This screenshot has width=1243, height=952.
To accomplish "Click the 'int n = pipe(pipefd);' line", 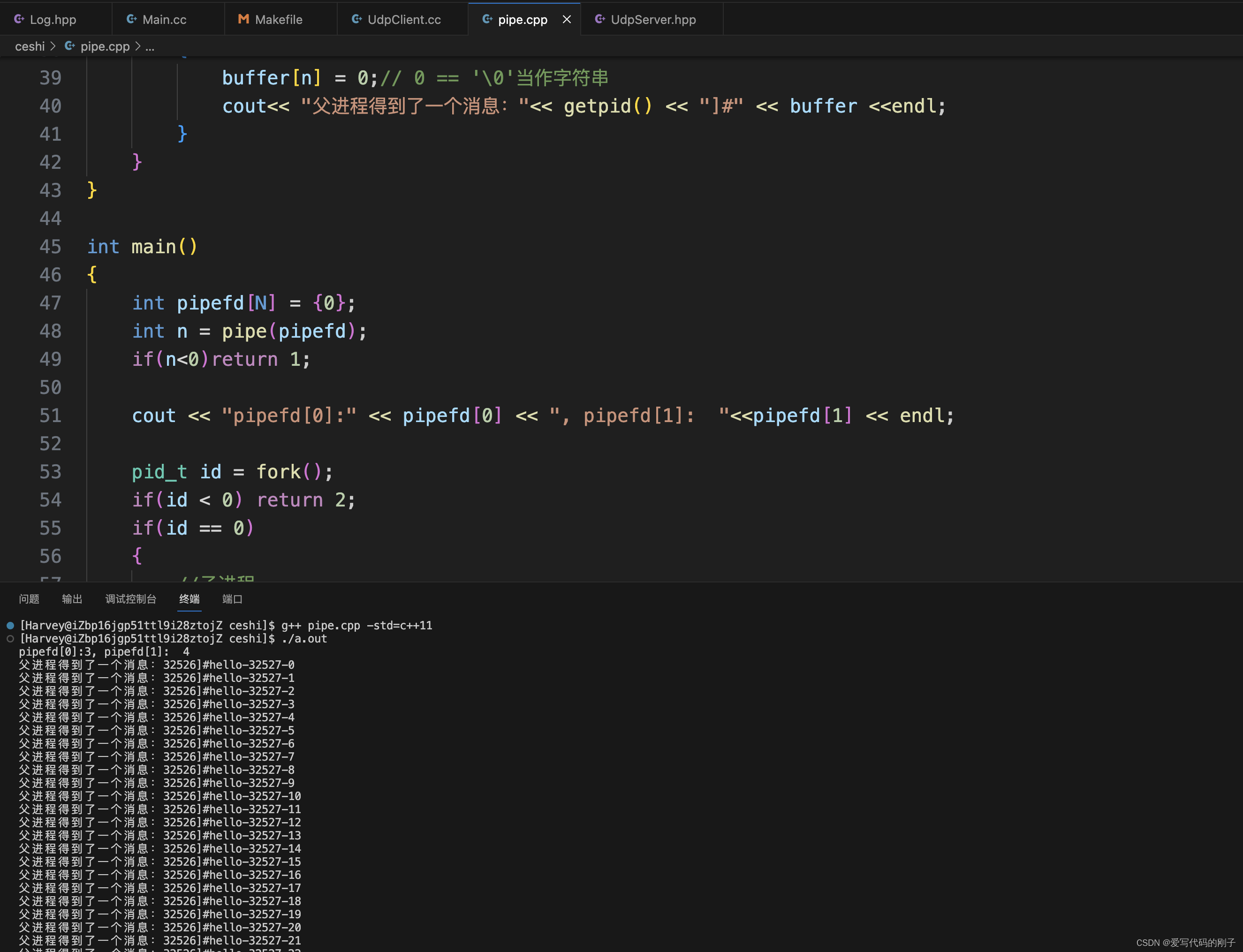I will [x=250, y=331].
